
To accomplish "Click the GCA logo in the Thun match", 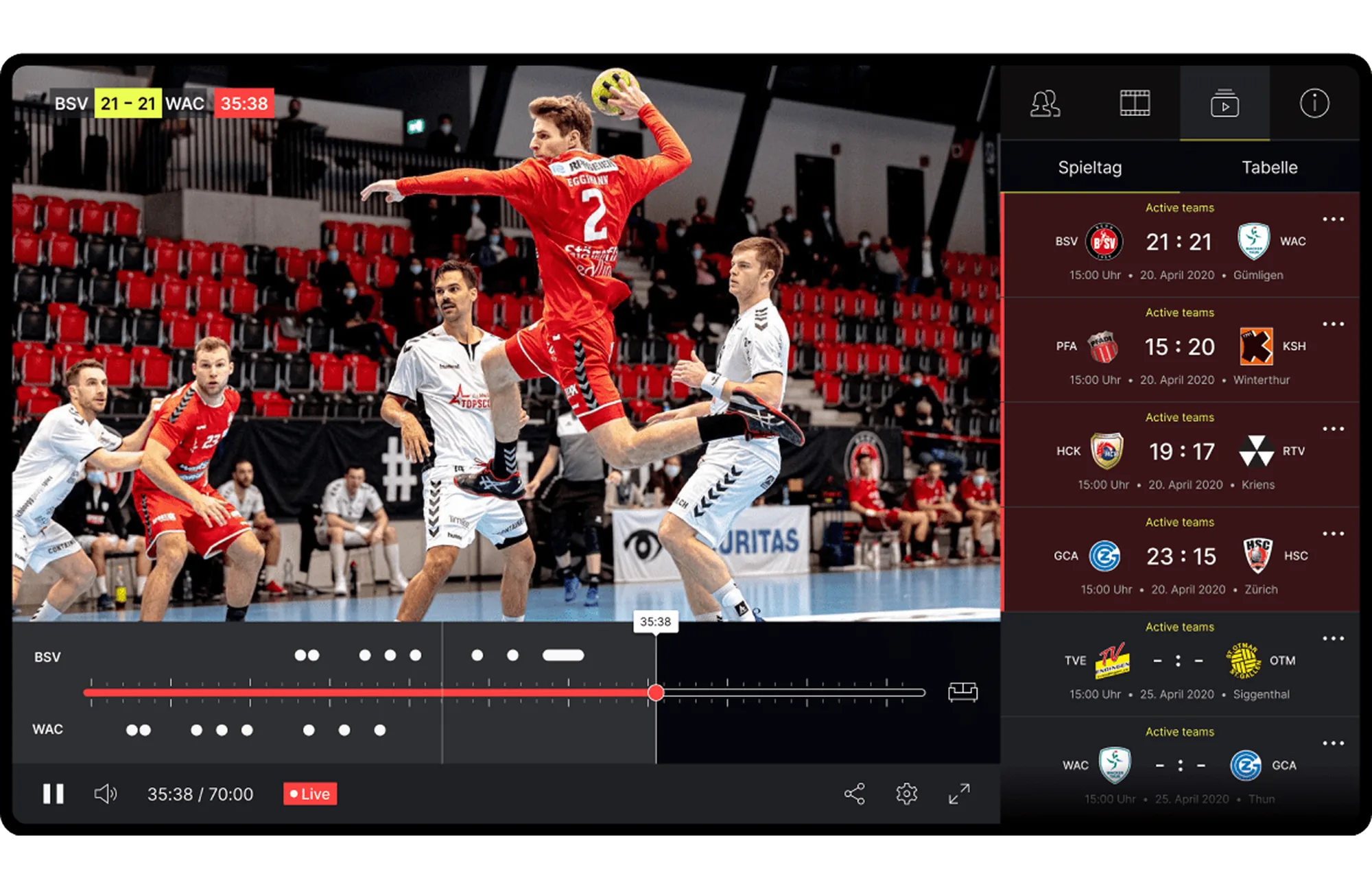I will click(x=1246, y=766).
